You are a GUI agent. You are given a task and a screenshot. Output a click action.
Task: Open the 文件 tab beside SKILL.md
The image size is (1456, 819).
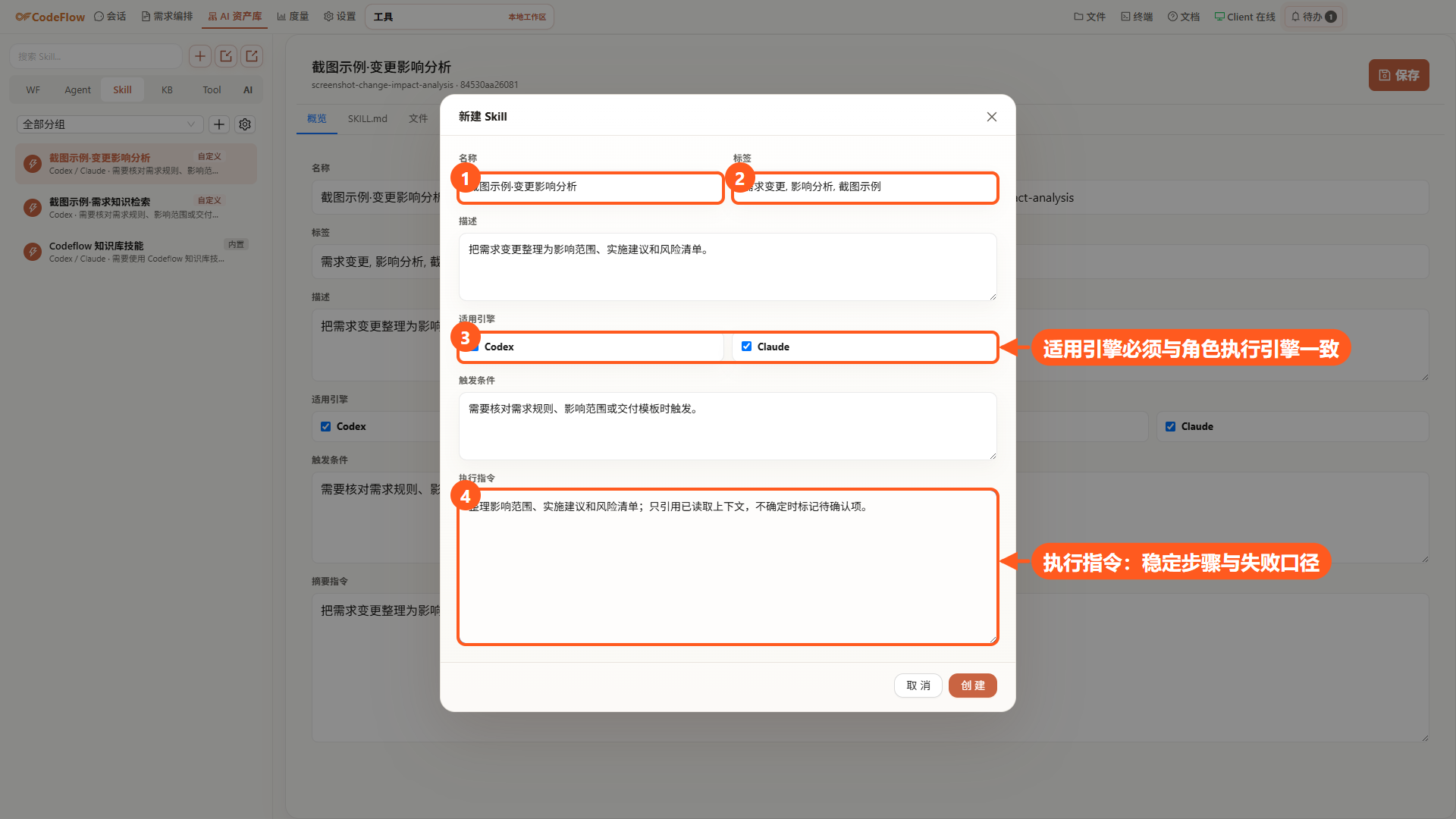[418, 118]
